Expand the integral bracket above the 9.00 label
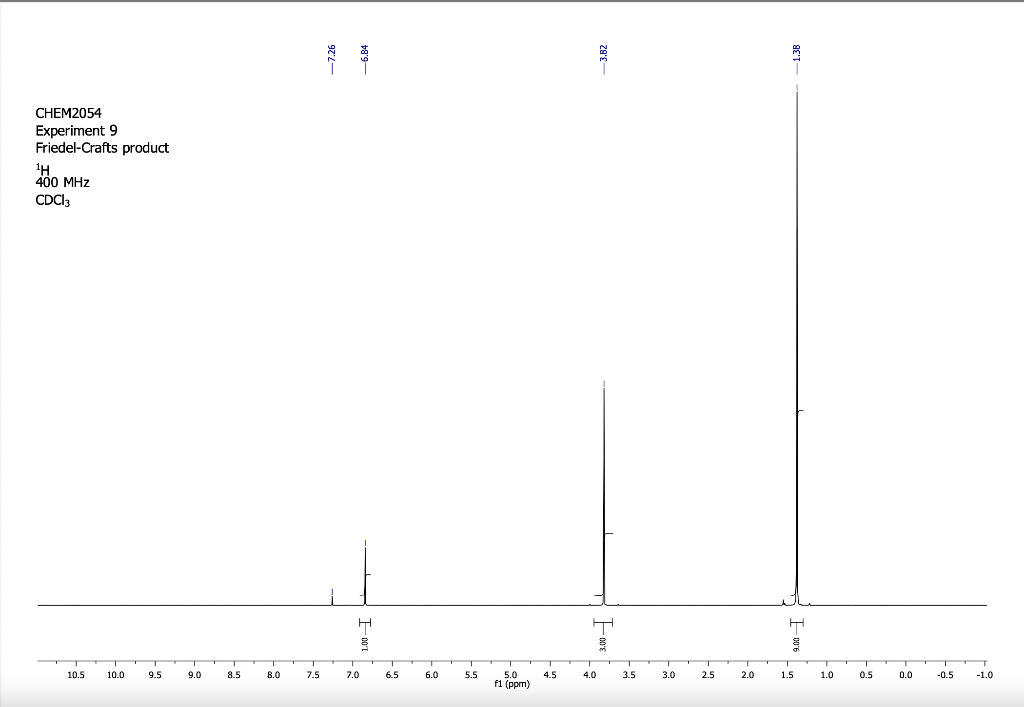Image resolution: width=1024 pixels, height=707 pixels. coord(796,624)
